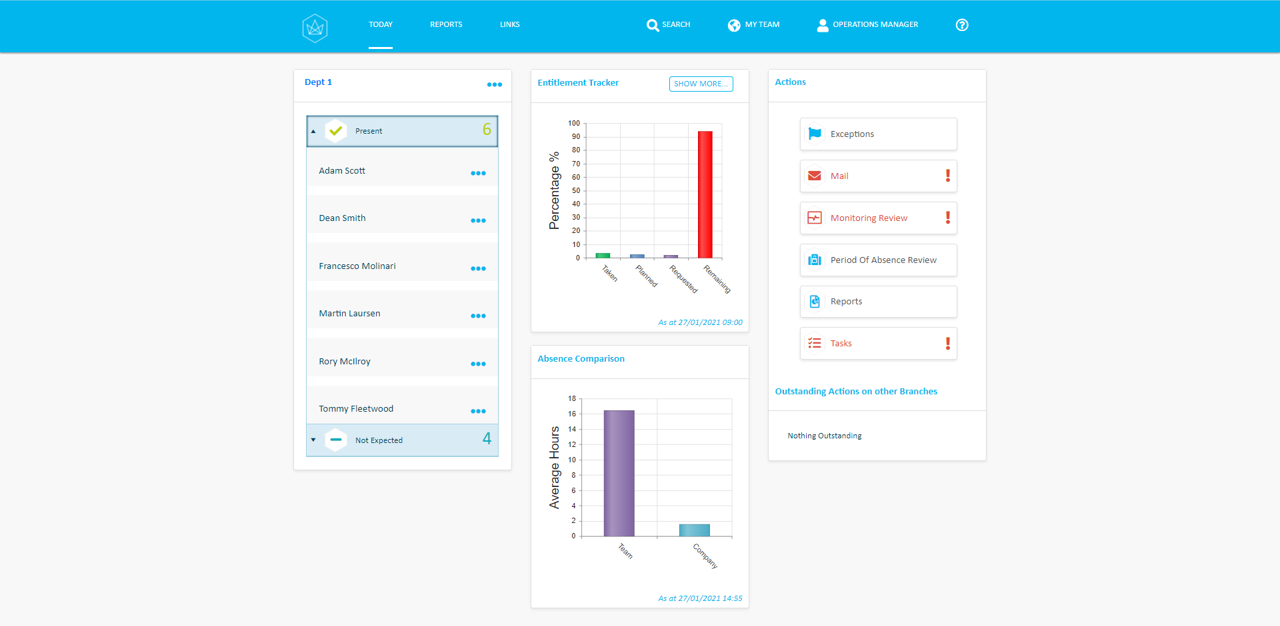The height and width of the screenshot is (626, 1280).
Task: Click the Exceptions flag icon
Action: pyautogui.click(x=814, y=133)
